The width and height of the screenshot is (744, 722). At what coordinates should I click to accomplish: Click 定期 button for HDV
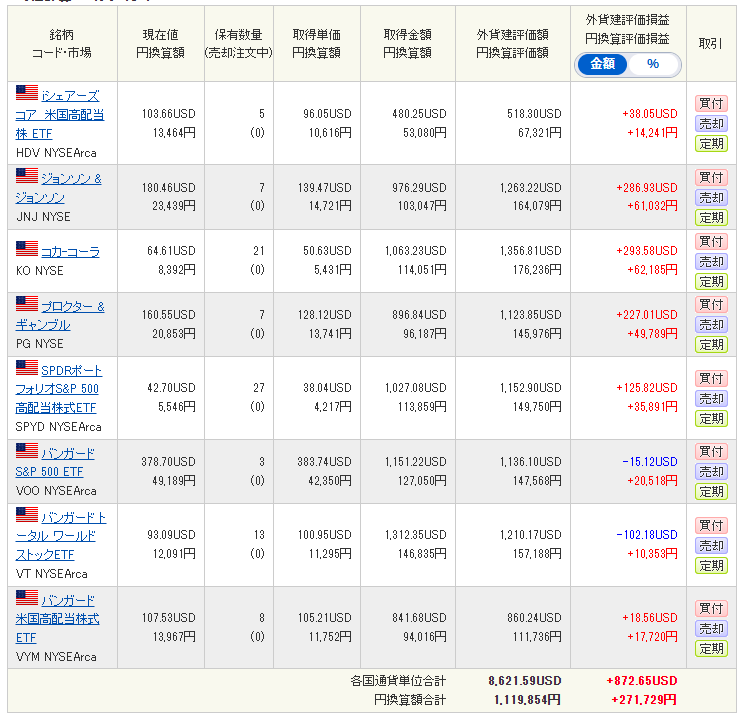pos(711,143)
